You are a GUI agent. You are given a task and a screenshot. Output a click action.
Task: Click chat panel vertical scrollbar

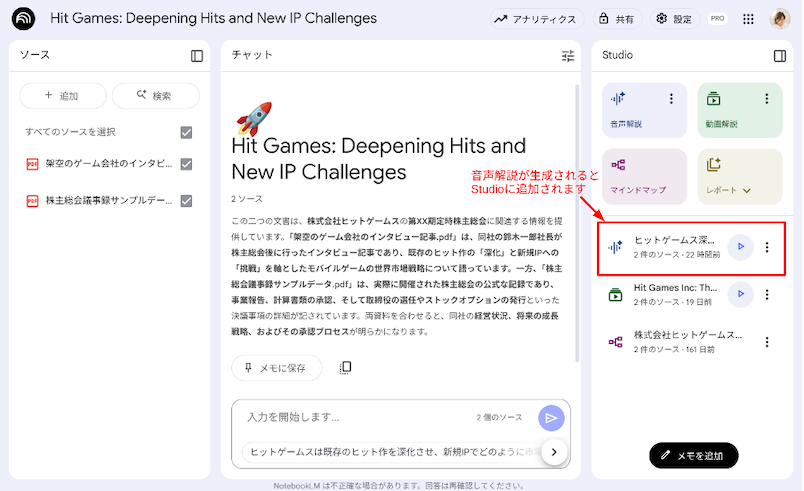[x=577, y=223]
